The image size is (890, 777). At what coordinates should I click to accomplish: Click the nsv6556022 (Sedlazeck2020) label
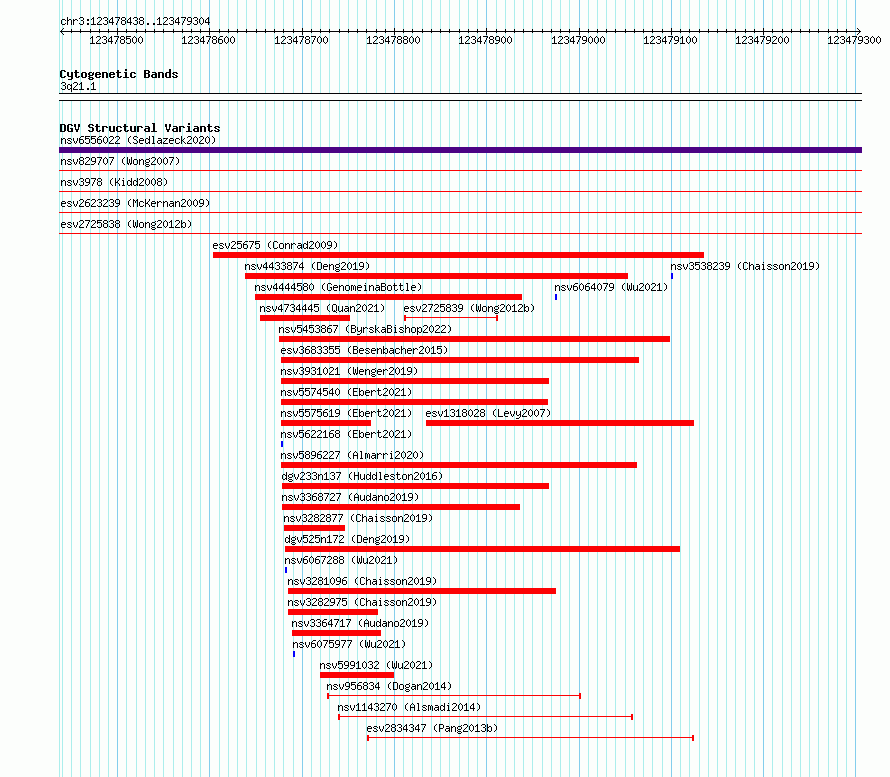click(138, 140)
